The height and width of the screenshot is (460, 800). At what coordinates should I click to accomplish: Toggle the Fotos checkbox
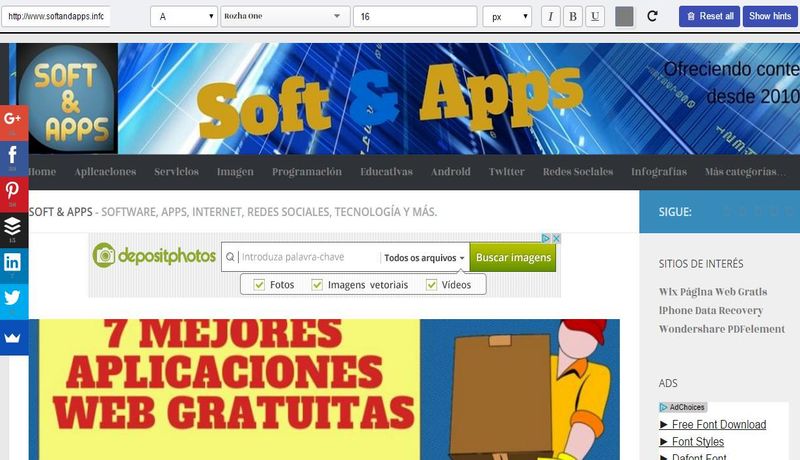pos(259,285)
